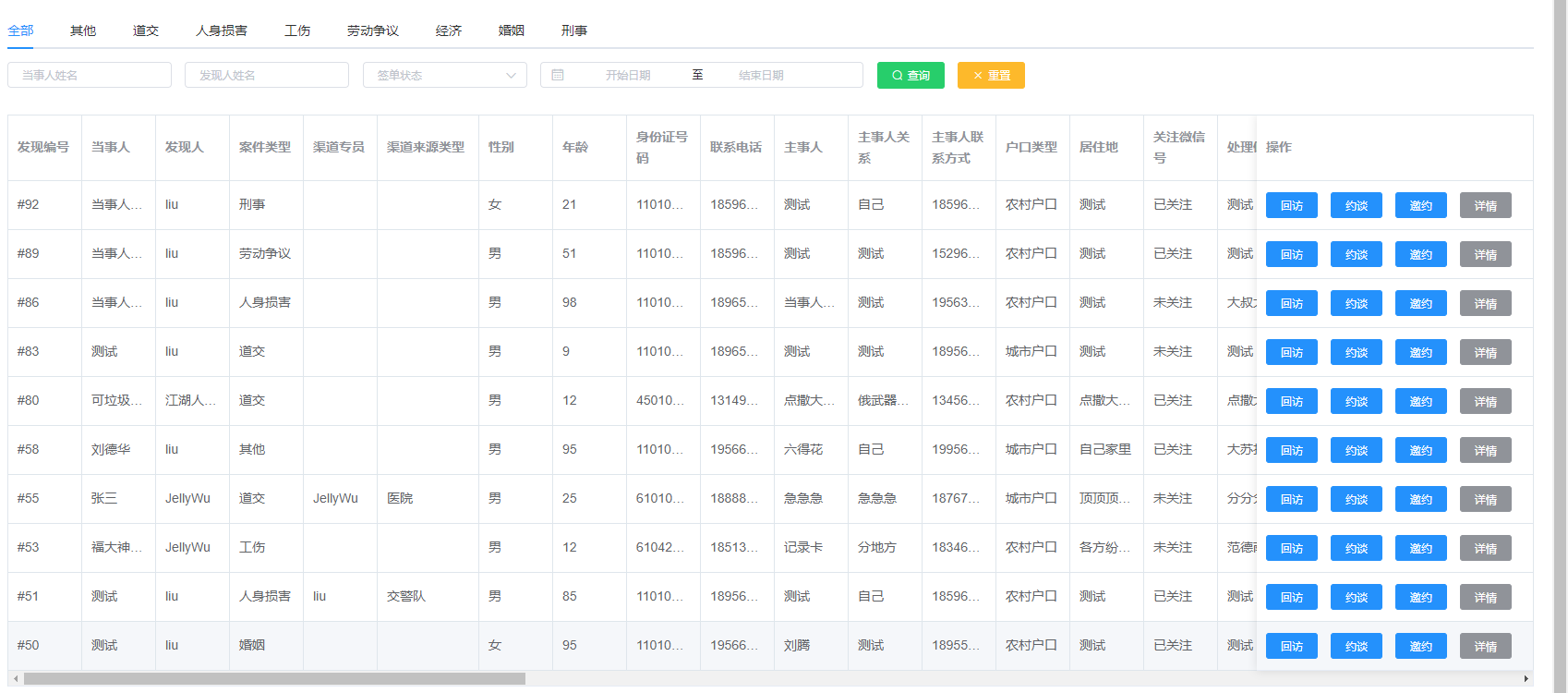Open 详情 for row #83

[x=1486, y=352]
